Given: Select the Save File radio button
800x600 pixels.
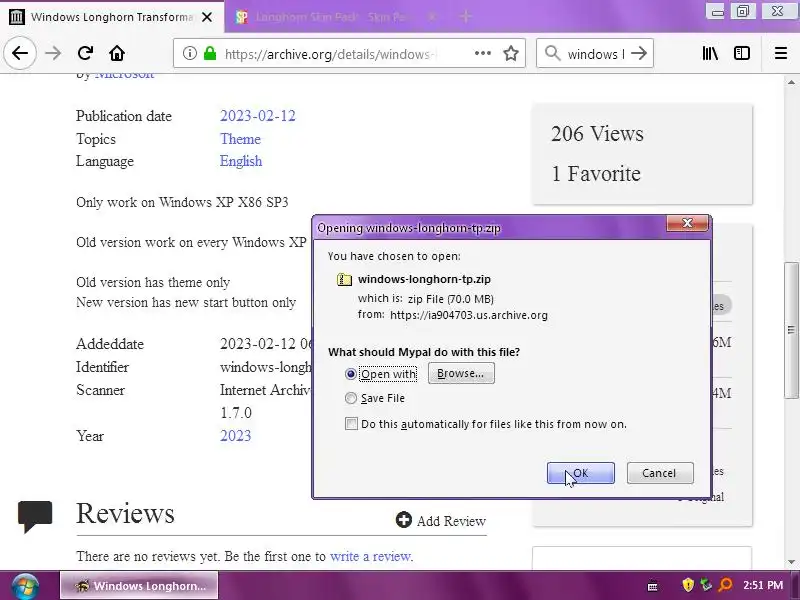Looking at the screenshot, I should tap(351, 398).
